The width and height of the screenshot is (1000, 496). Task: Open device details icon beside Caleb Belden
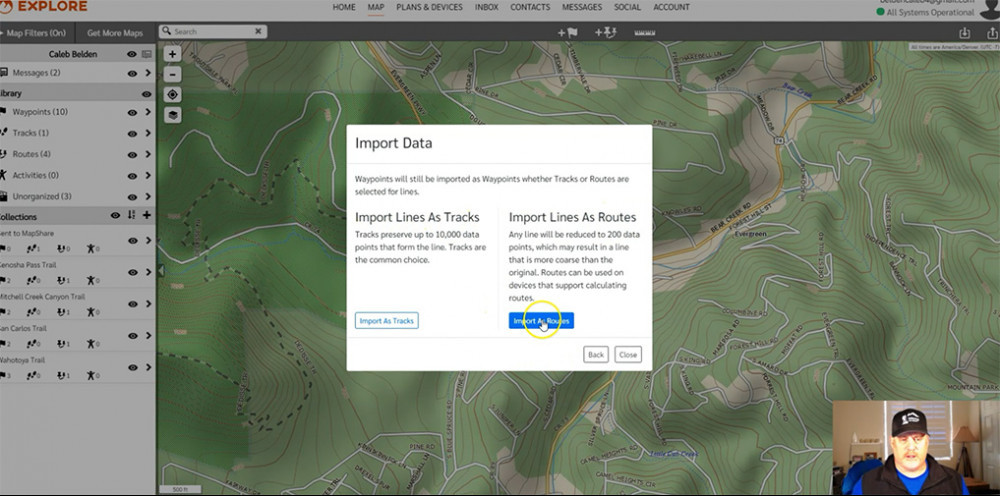tap(147, 54)
